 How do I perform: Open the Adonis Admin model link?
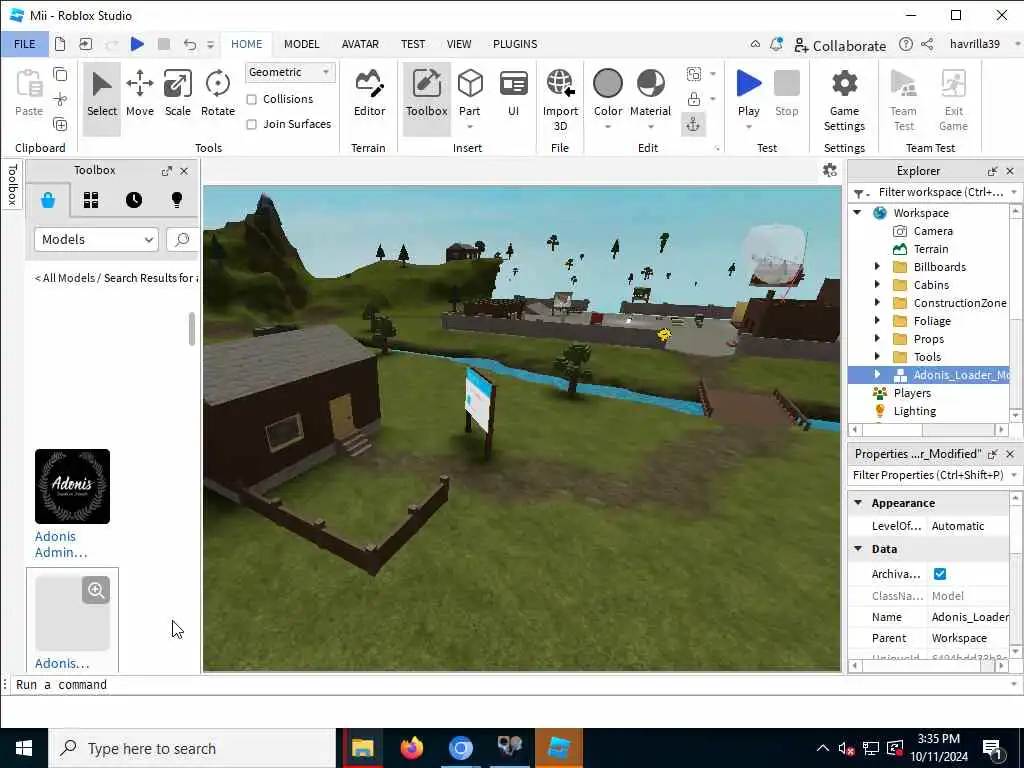(x=61, y=544)
